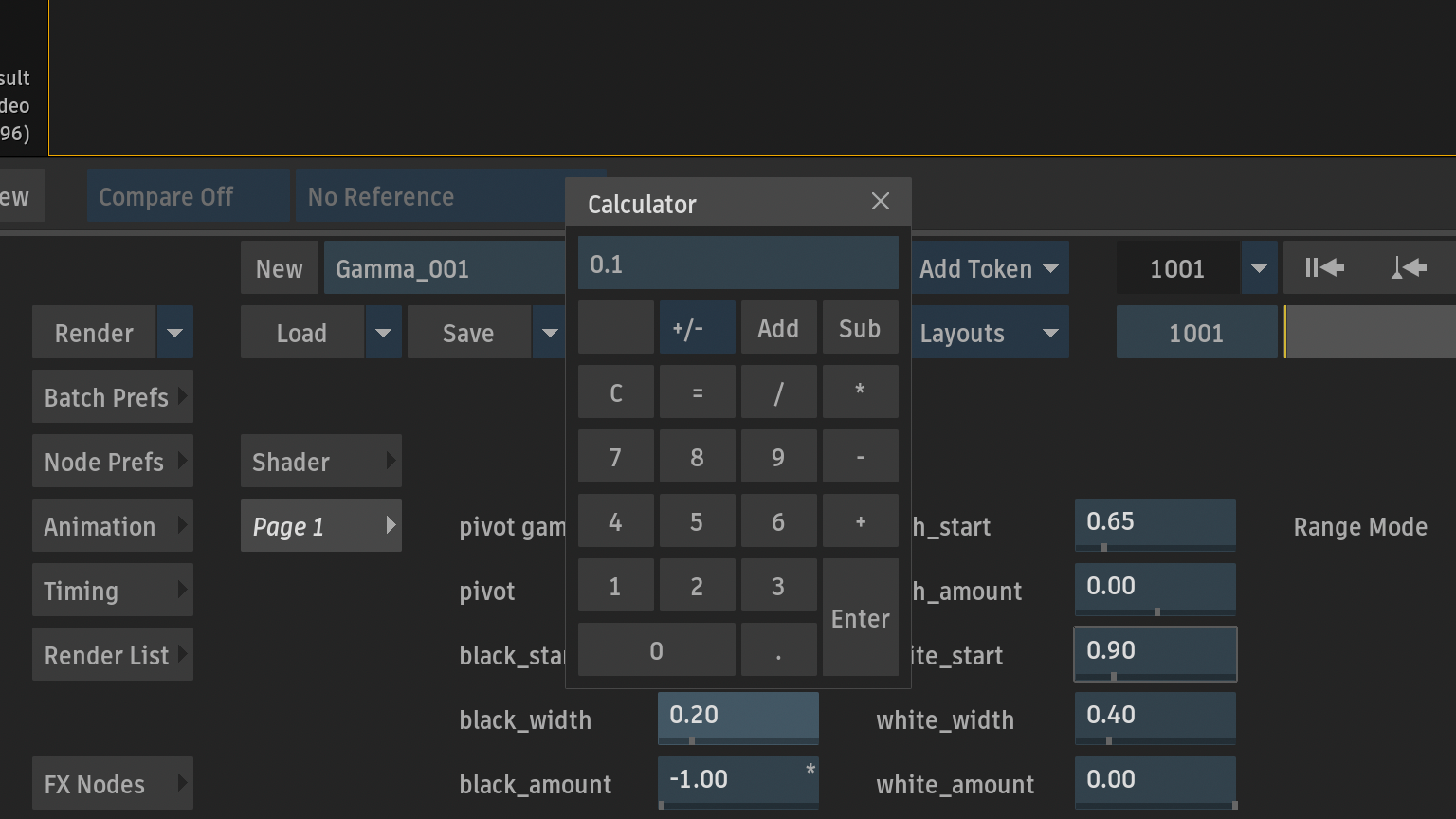Adjust the black_width slider field showing 0.20

tap(738, 718)
